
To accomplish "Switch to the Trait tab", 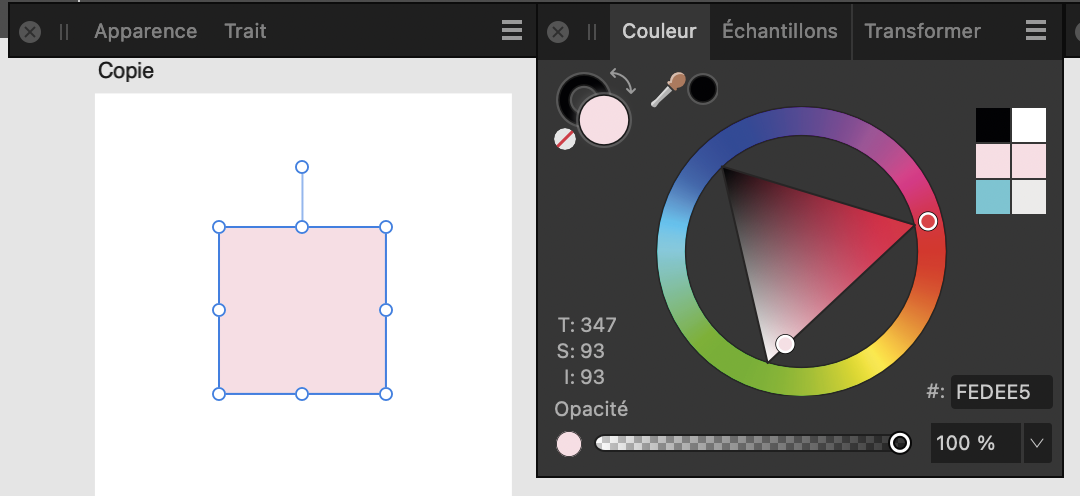I will pos(245,31).
